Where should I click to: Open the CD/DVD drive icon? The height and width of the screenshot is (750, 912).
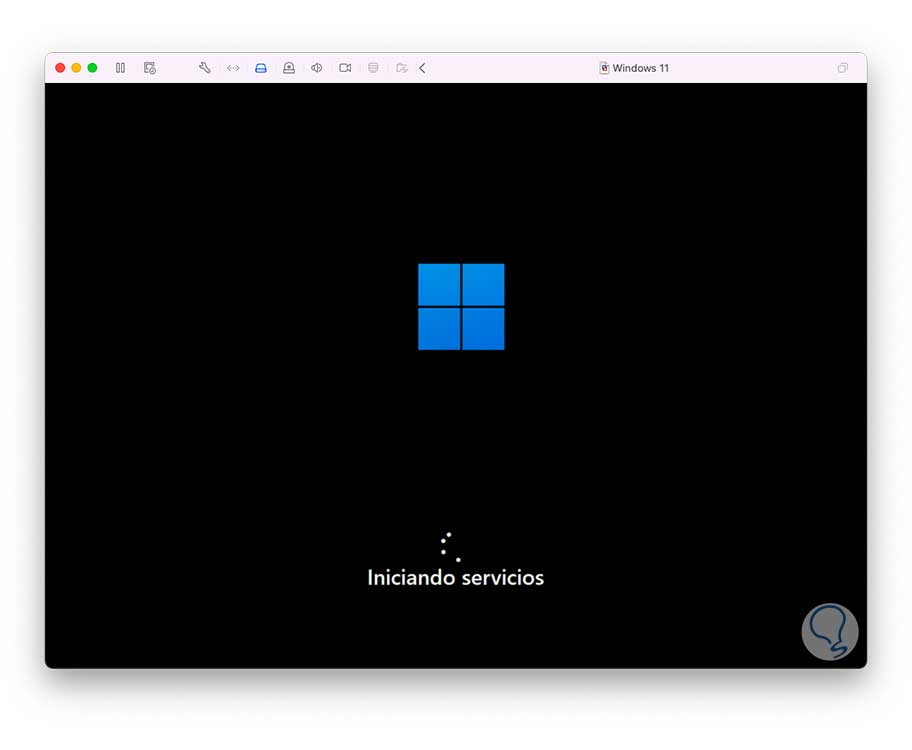288,68
